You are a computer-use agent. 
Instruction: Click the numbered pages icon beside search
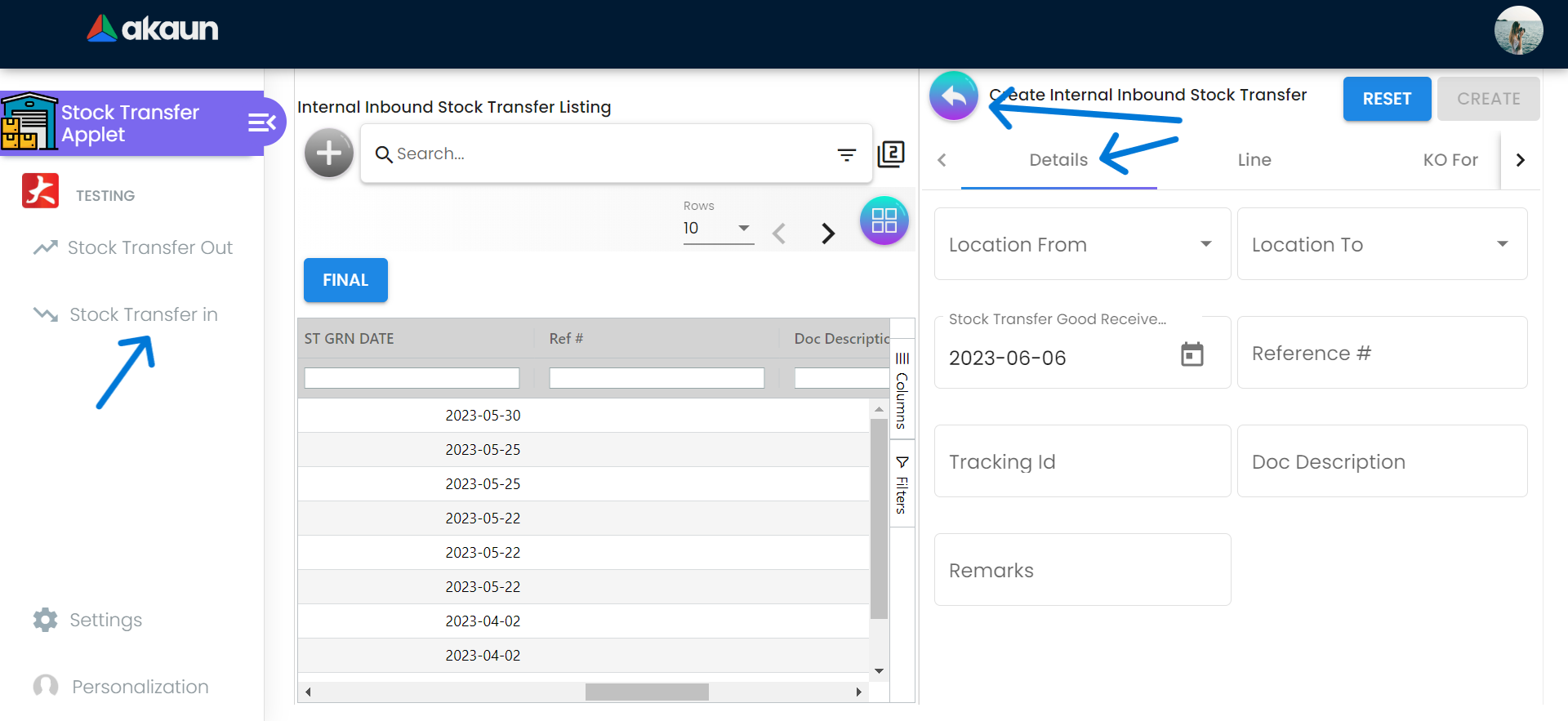(890, 154)
